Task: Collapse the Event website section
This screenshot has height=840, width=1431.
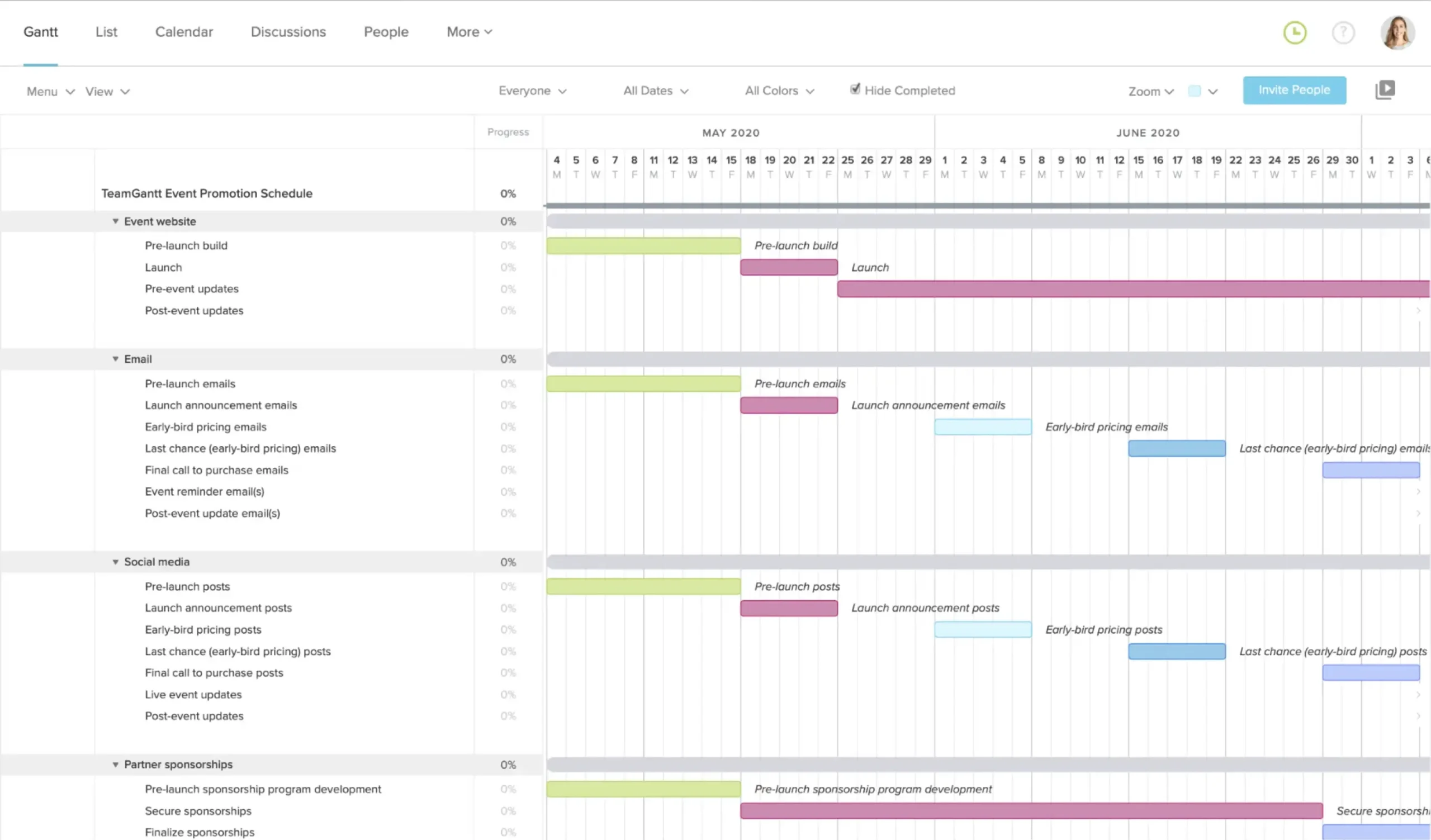Action: (x=116, y=221)
